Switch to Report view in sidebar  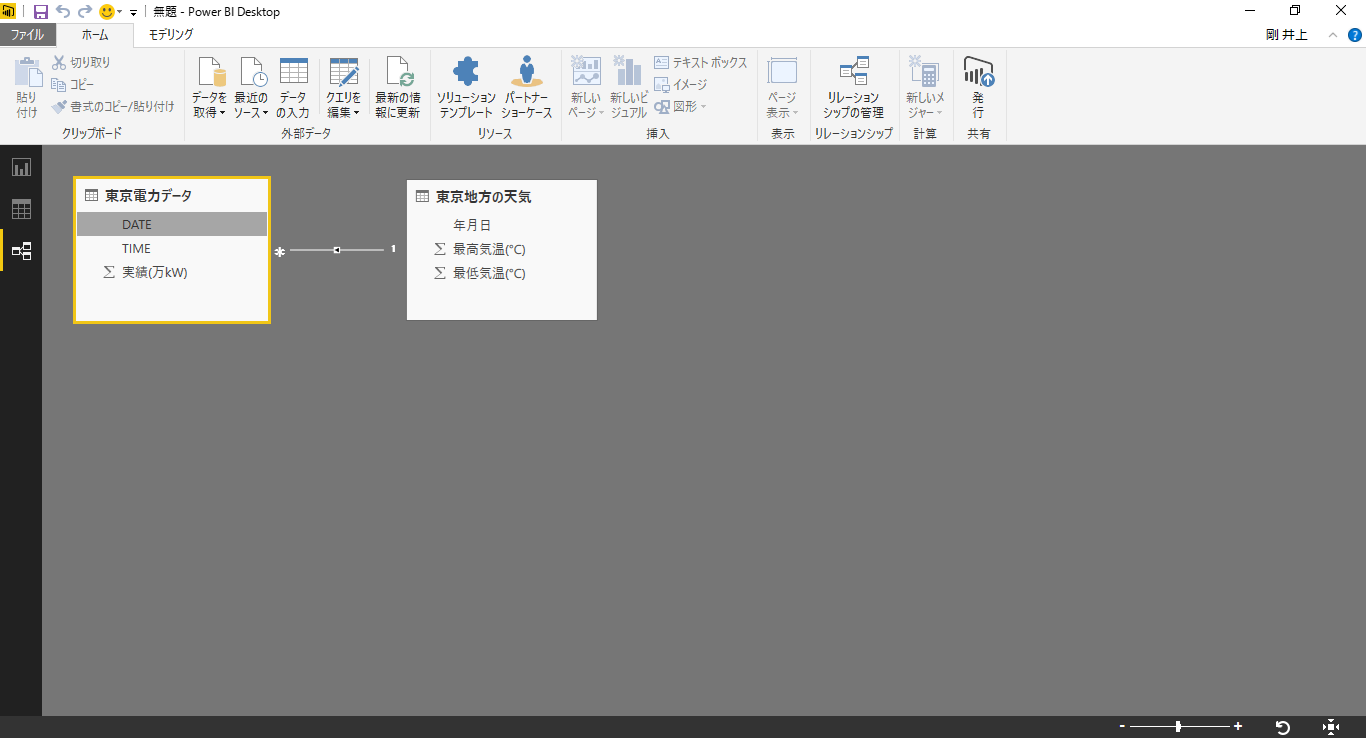click(21, 167)
